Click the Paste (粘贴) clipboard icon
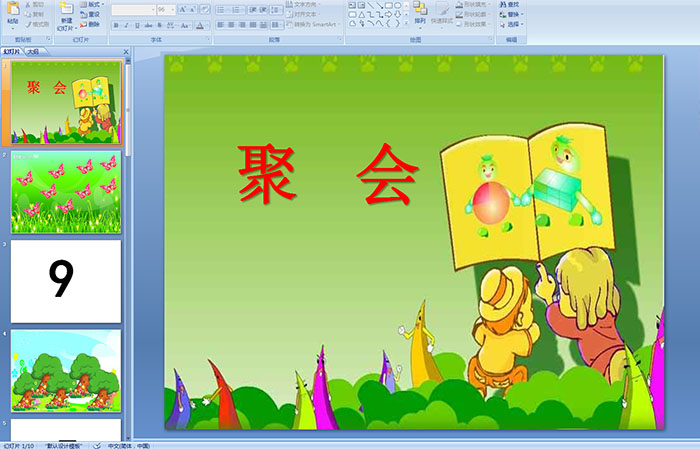 [x=13, y=8]
